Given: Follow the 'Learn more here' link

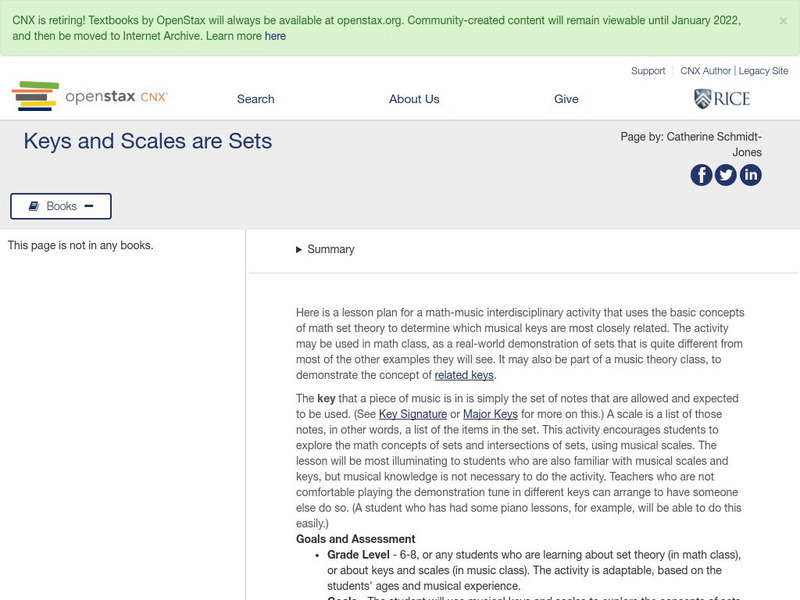Looking at the screenshot, I should point(275,36).
